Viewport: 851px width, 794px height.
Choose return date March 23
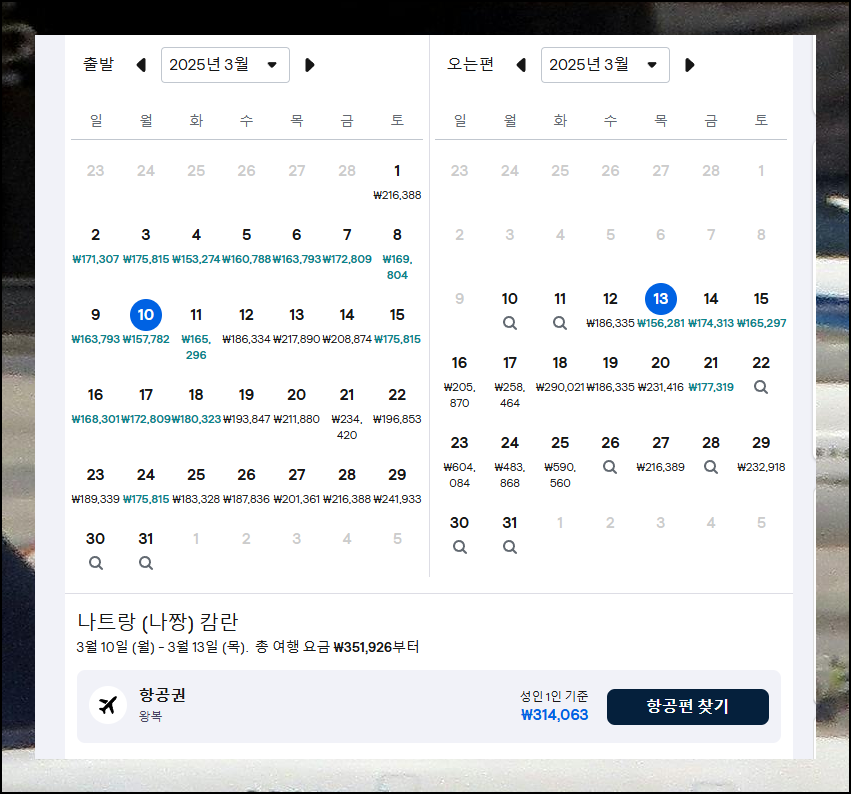coord(460,460)
